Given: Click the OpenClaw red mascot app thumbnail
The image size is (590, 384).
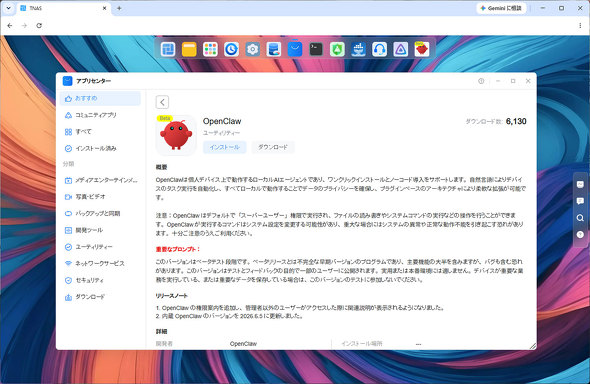Looking at the screenshot, I should pos(176,135).
